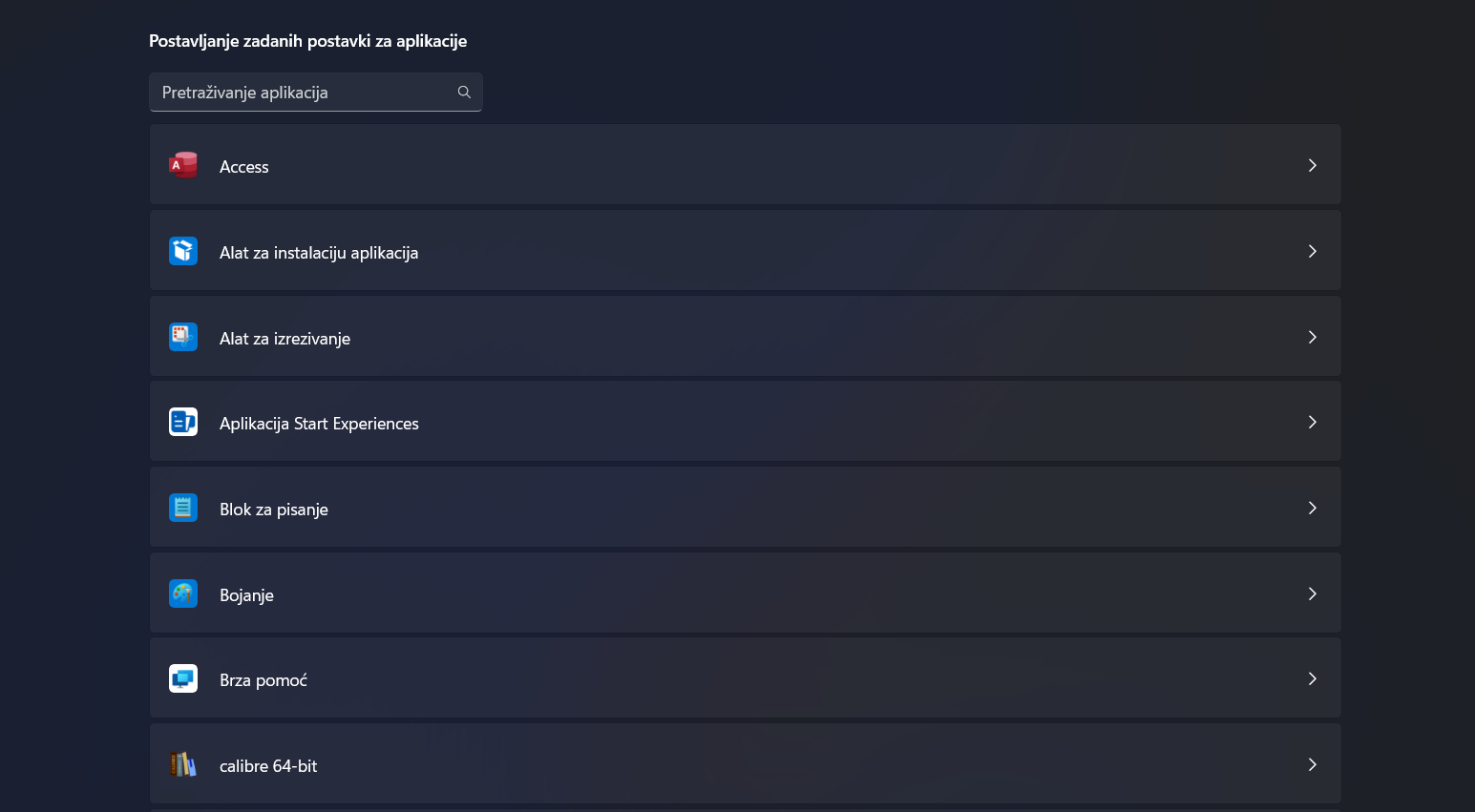Open Brza pomoć default settings

tap(746, 678)
